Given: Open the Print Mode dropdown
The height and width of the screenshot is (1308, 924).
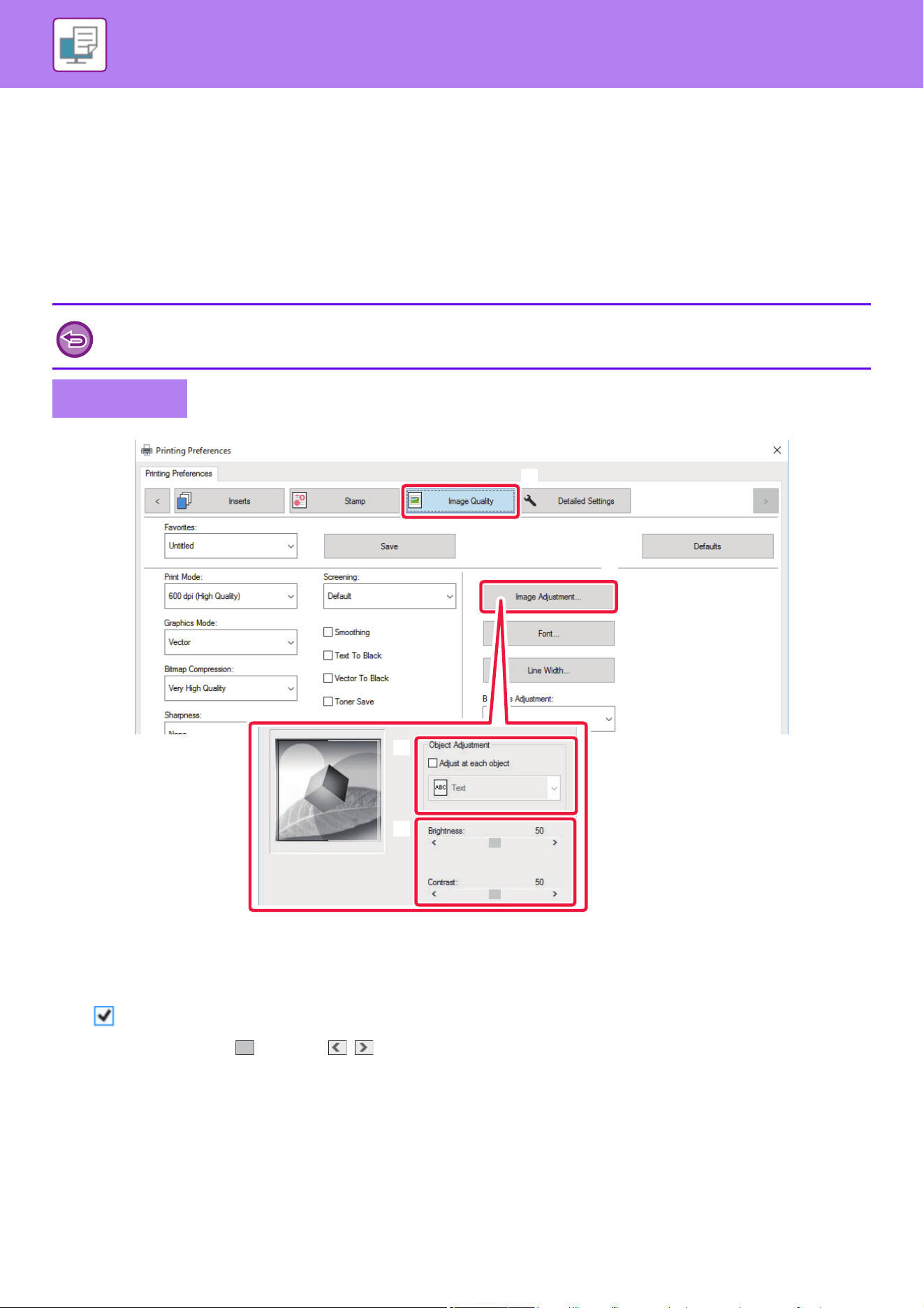Looking at the screenshot, I should point(230,596).
